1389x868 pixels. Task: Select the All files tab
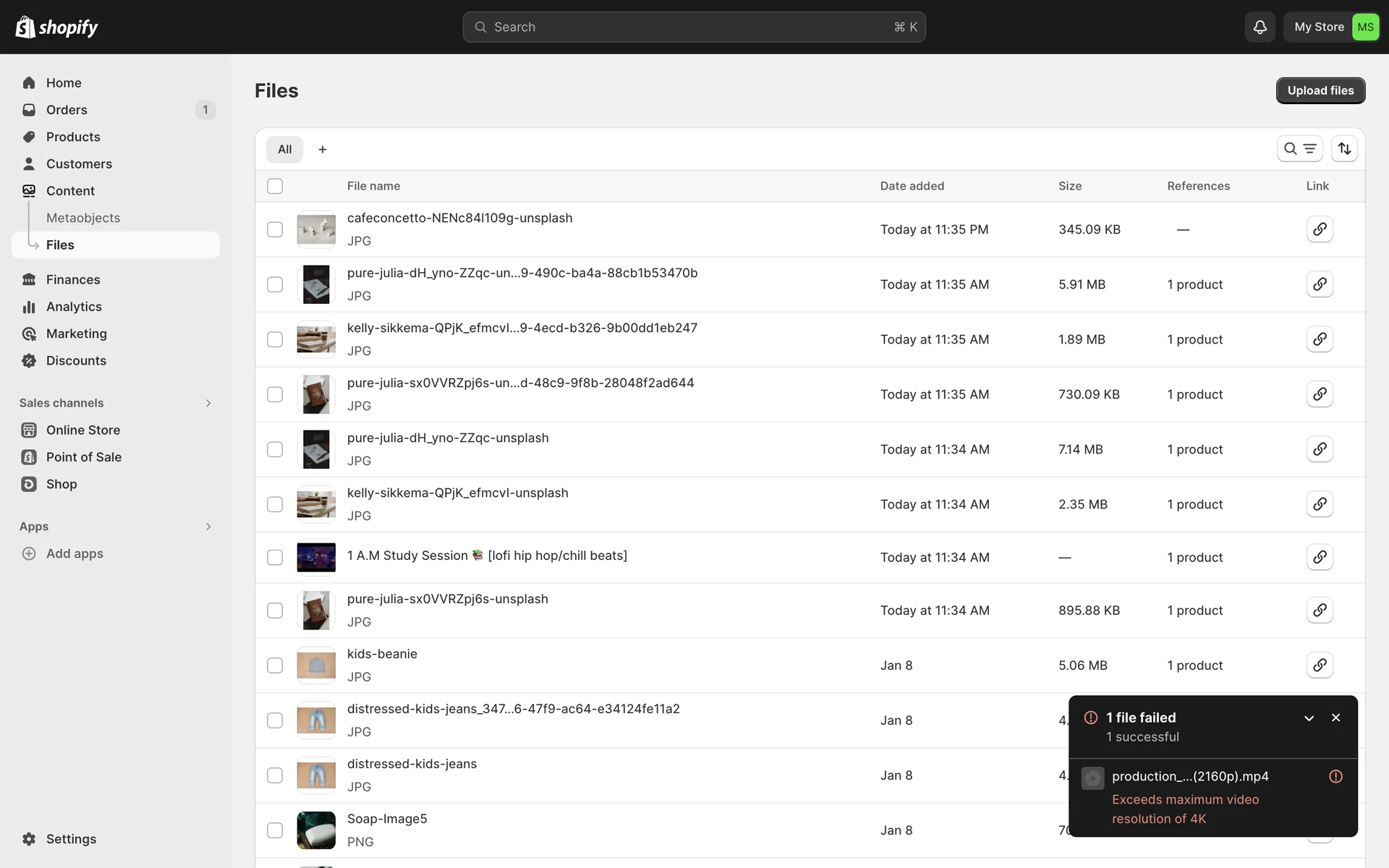284,150
